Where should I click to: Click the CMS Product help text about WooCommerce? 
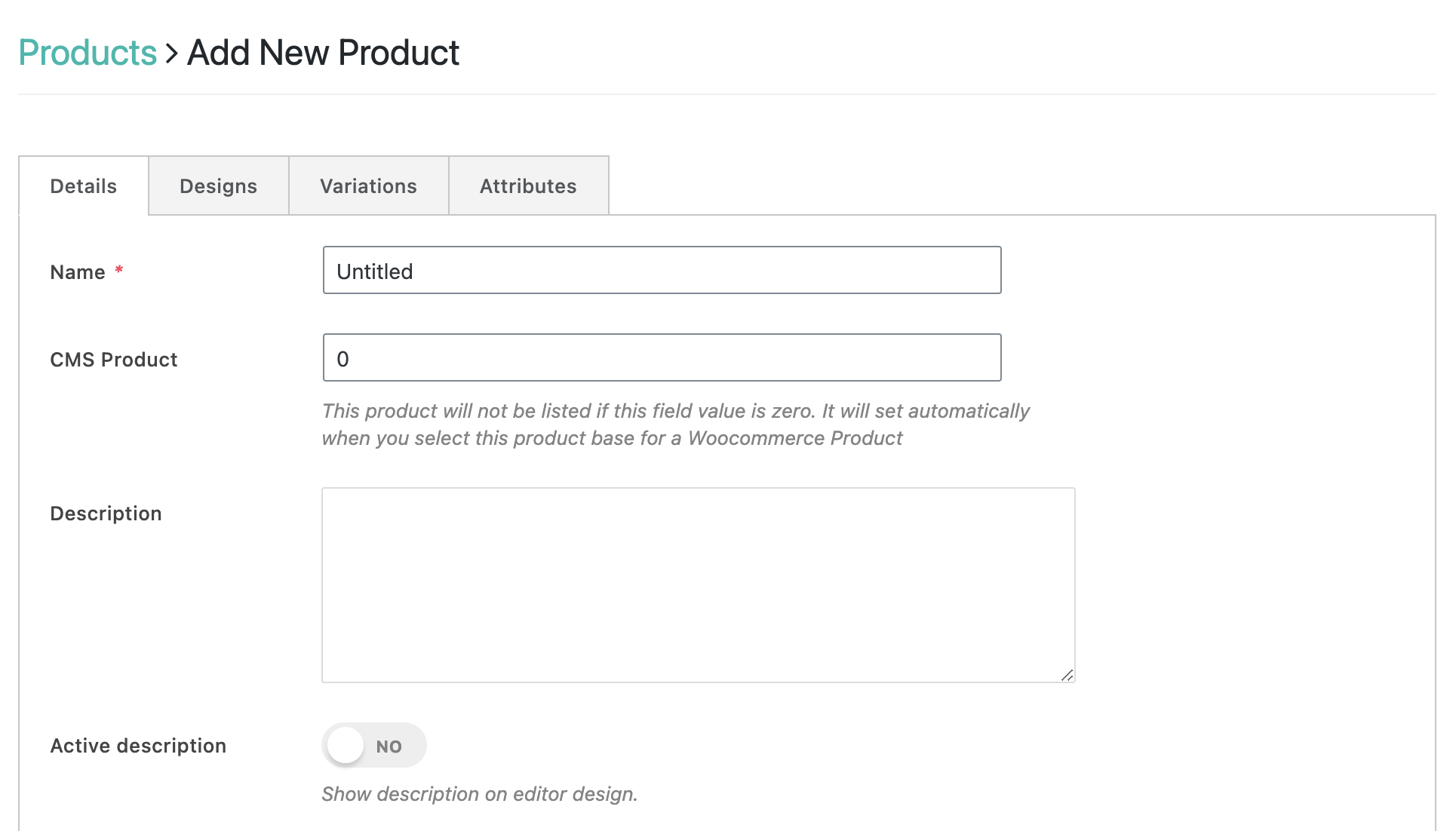[675, 425]
